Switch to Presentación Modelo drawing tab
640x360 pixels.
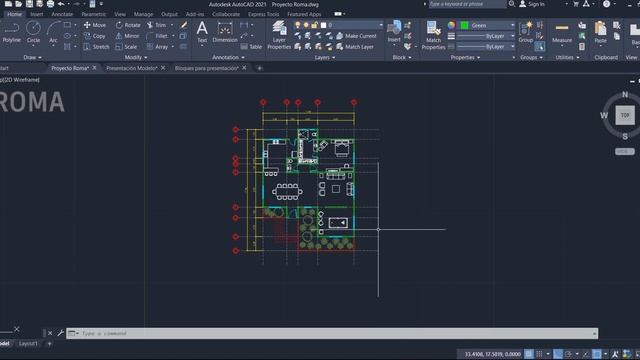(131, 68)
